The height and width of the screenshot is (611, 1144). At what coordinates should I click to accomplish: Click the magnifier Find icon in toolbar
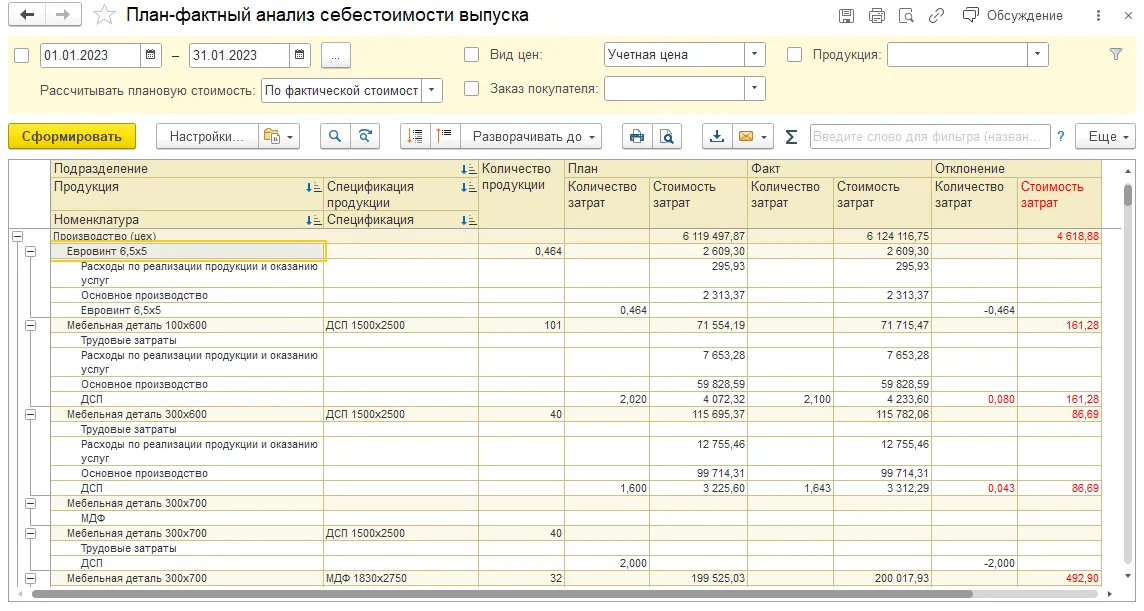coord(335,137)
